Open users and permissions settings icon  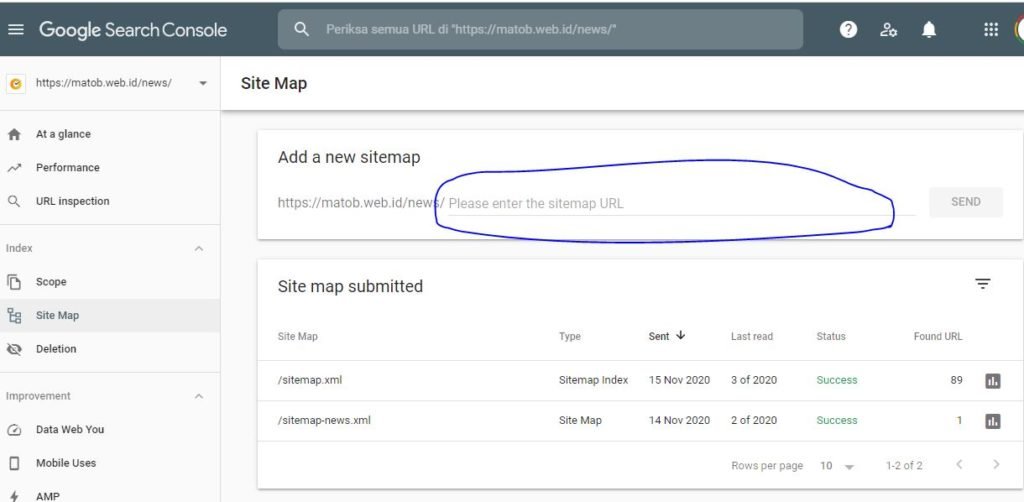[x=888, y=29]
